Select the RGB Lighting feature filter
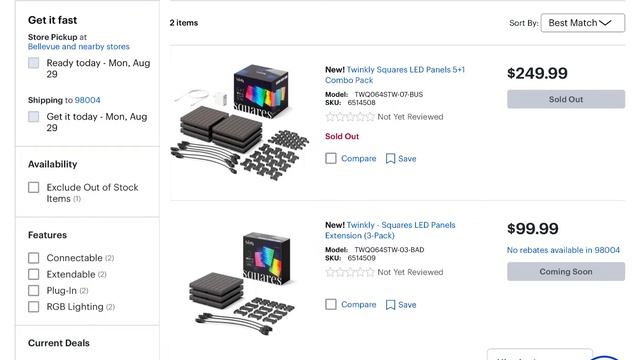 pos(33,307)
